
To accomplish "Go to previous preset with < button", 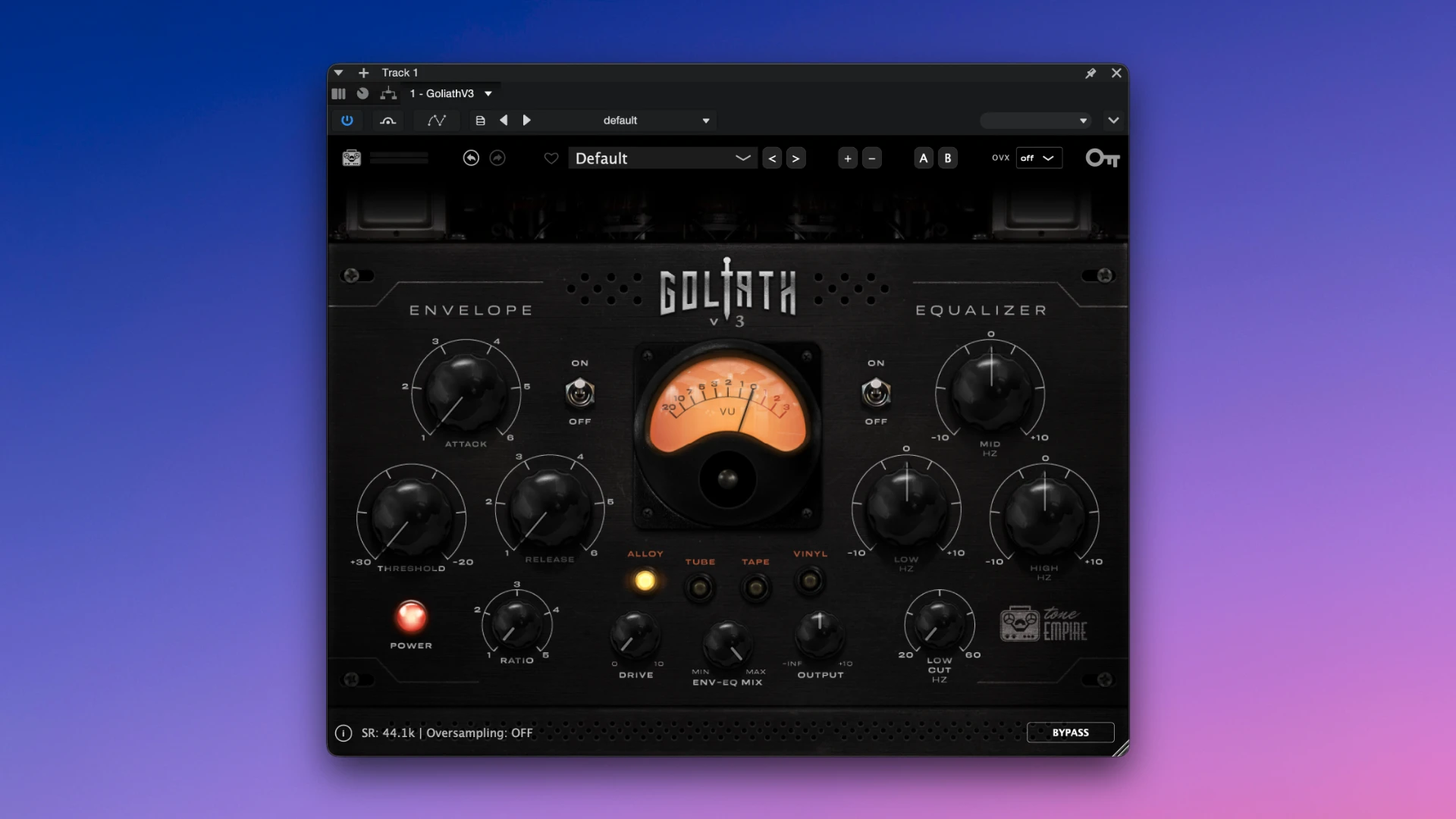I will pos(772,158).
